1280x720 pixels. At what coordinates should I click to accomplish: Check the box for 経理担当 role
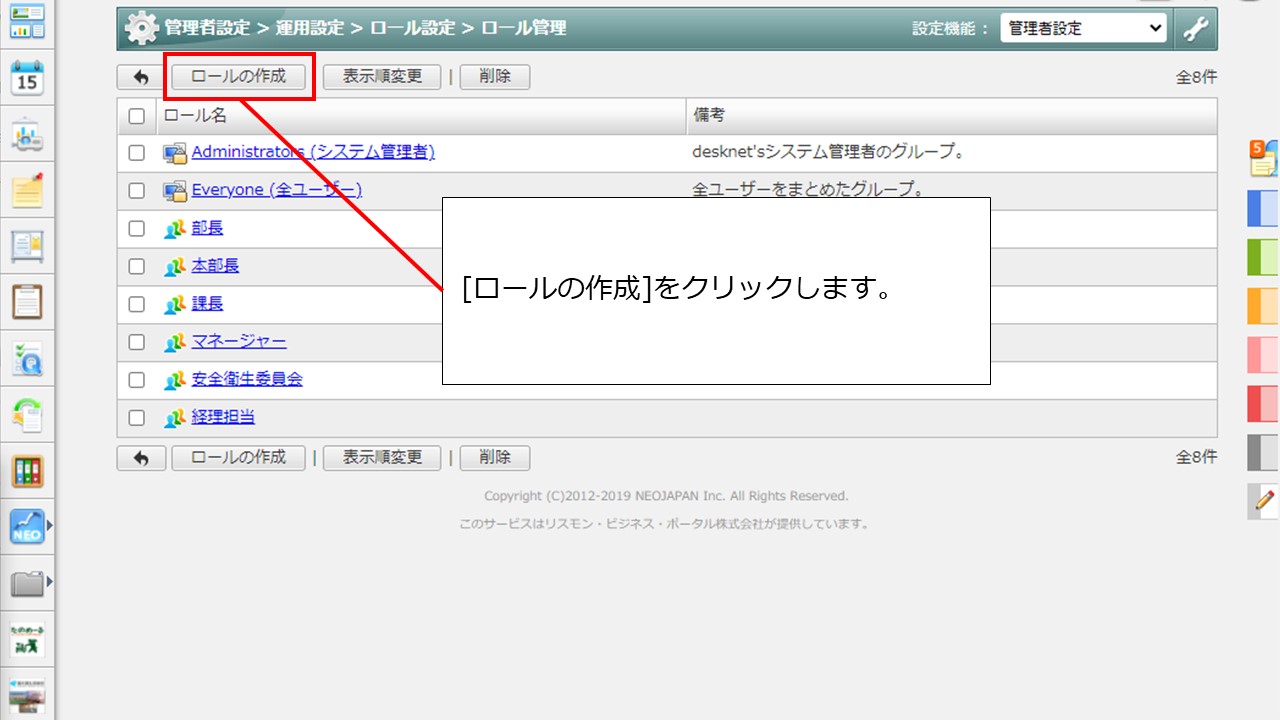(137, 418)
